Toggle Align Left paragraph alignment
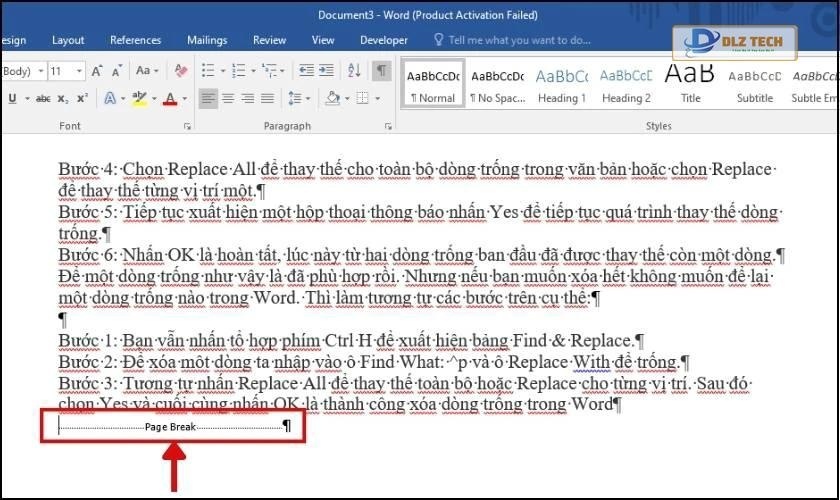 (208, 99)
